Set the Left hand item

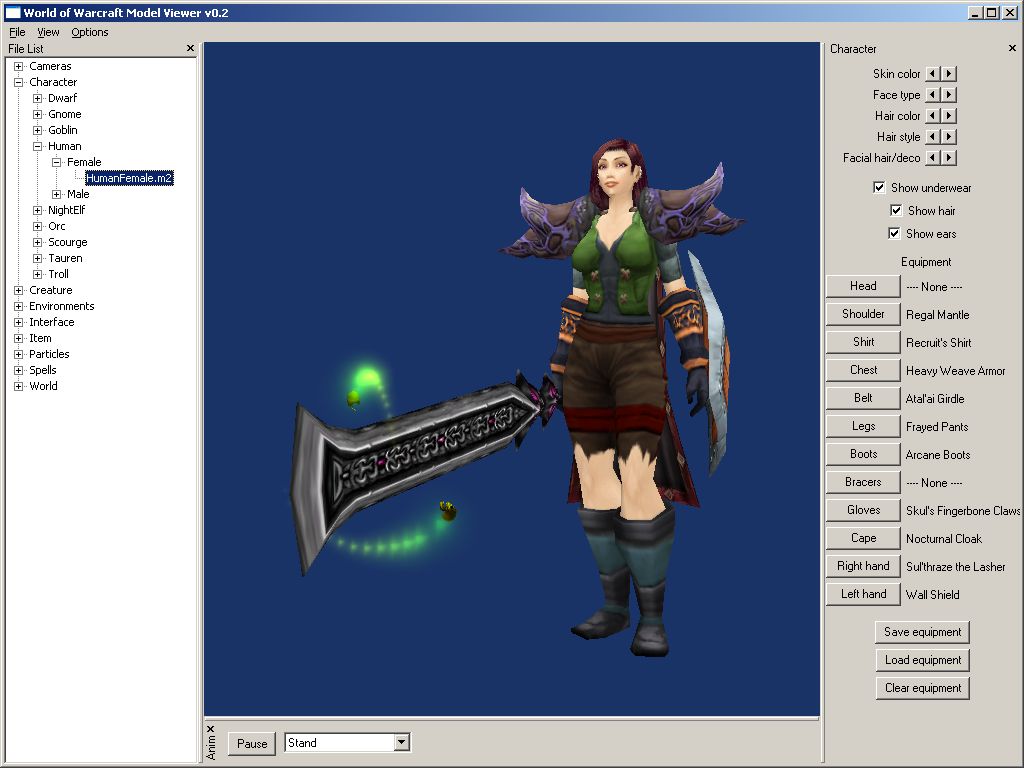pyautogui.click(x=863, y=595)
